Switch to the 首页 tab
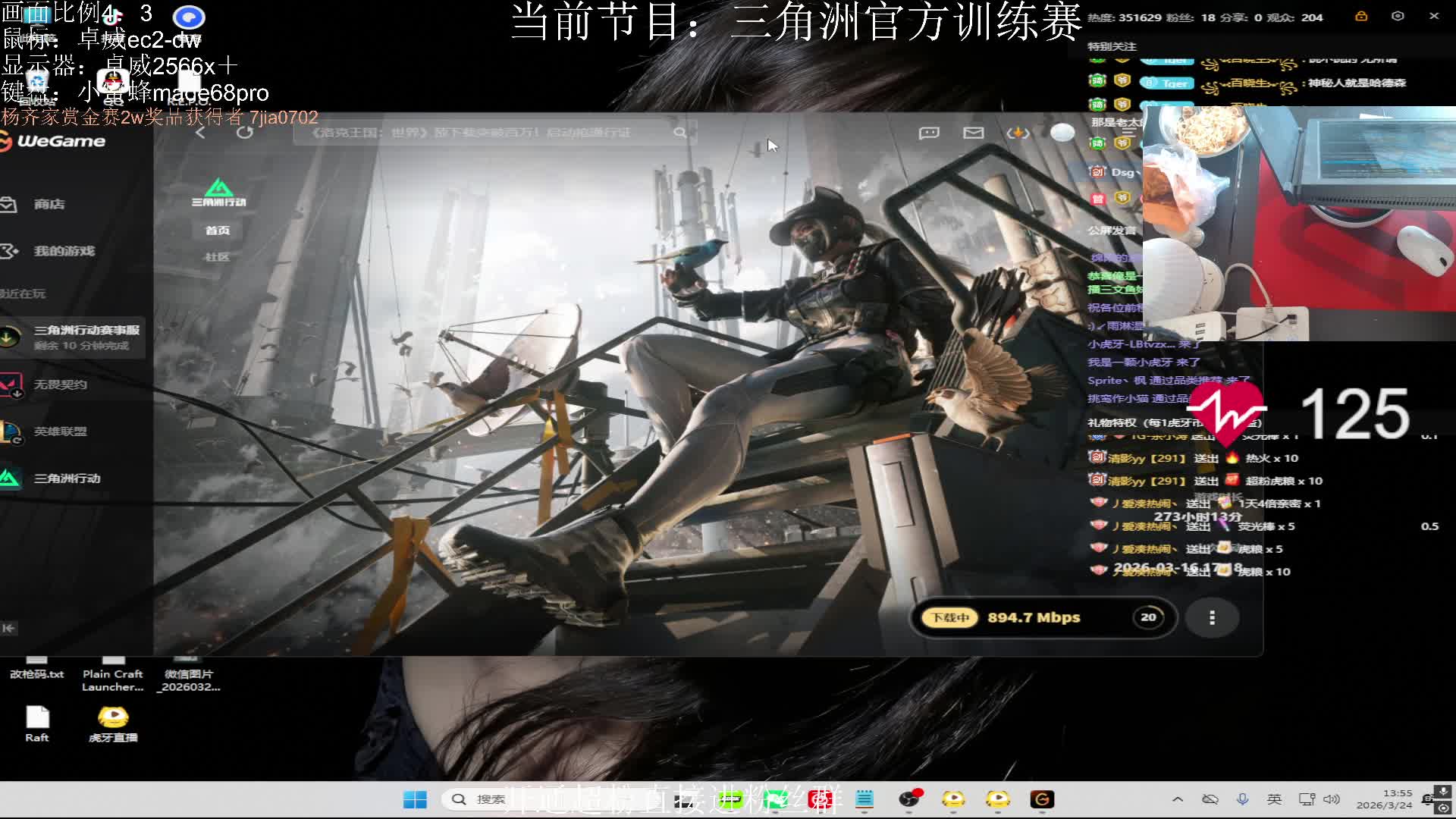1456x819 pixels. [218, 231]
